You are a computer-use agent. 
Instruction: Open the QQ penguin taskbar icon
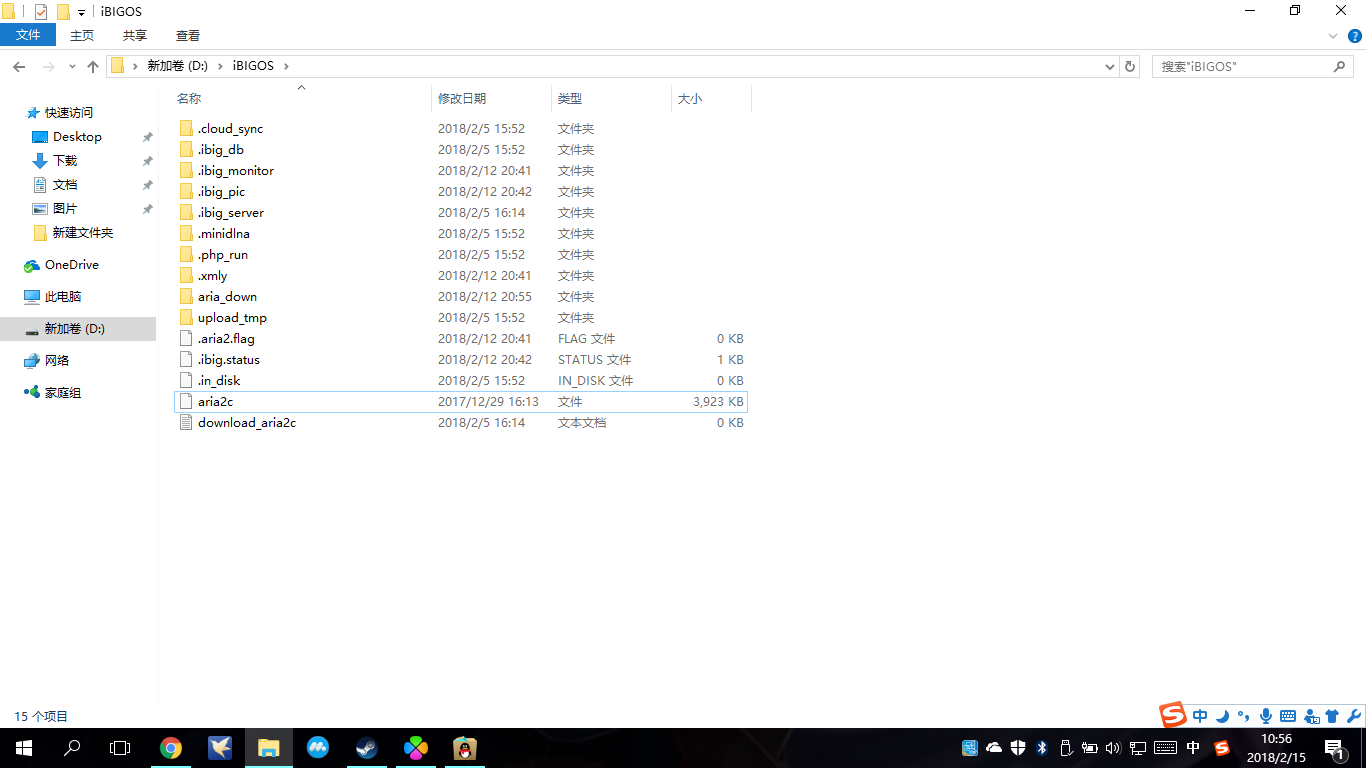click(x=465, y=748)
